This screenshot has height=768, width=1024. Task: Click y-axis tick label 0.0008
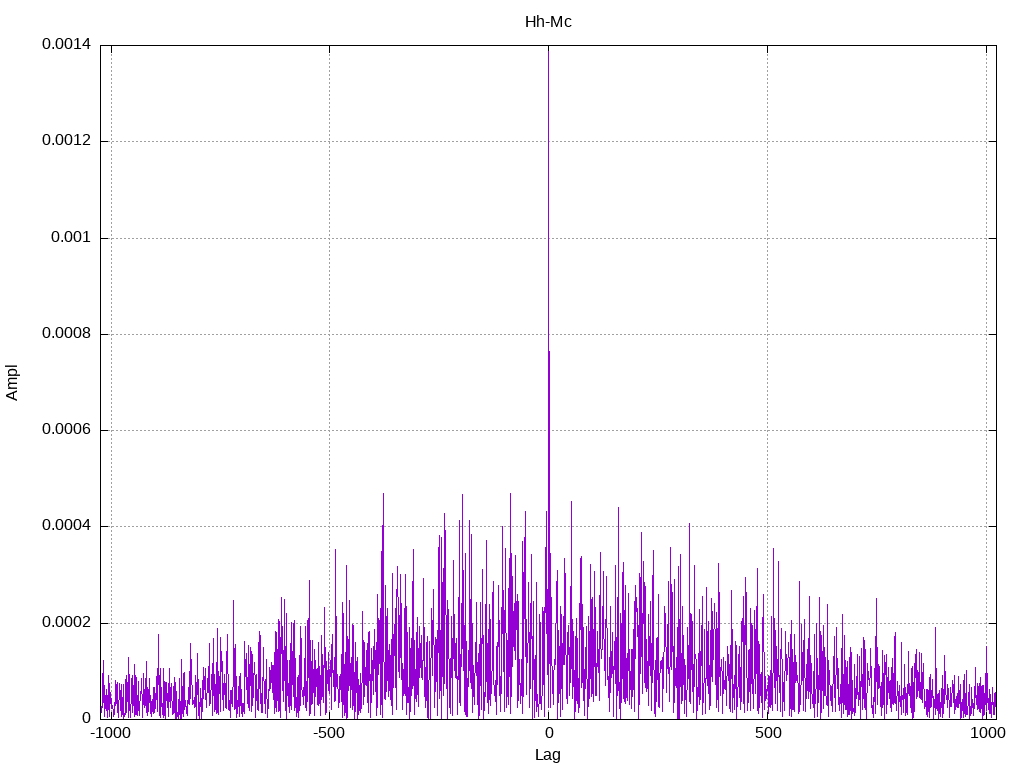67,333
